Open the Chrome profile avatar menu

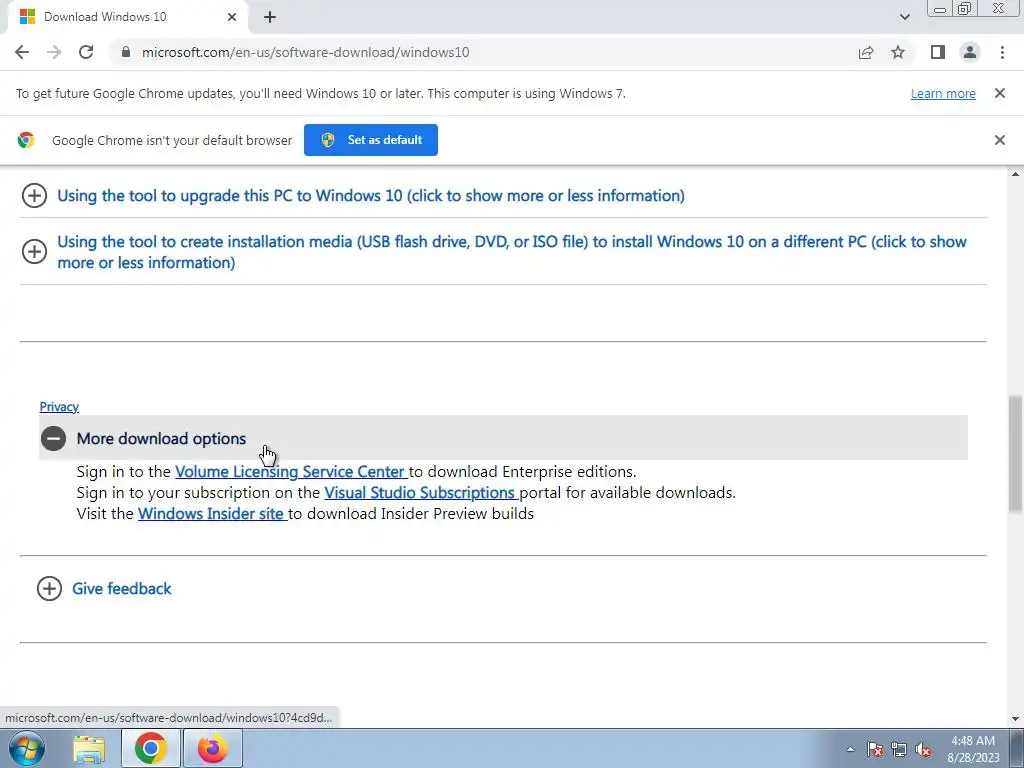[x=970, y=52]
